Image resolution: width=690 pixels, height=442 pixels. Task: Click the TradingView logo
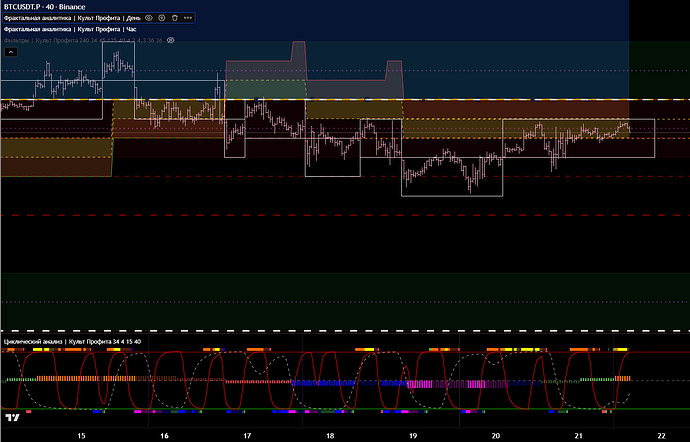tap(12, 420)
